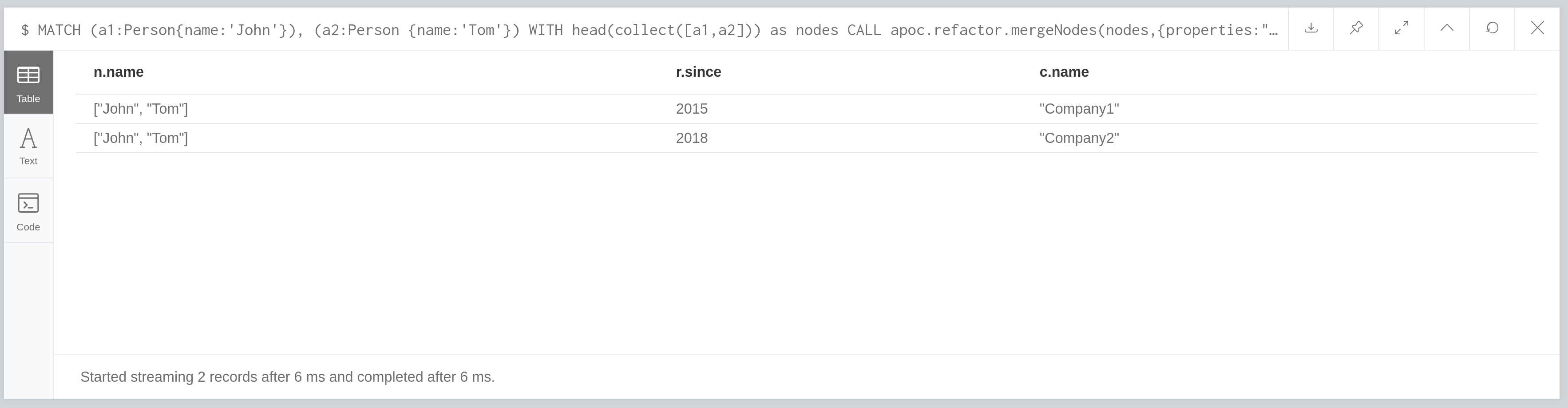Click the streaming completion status message
Screen dimensions: 1568x408
tap(287, 376)
